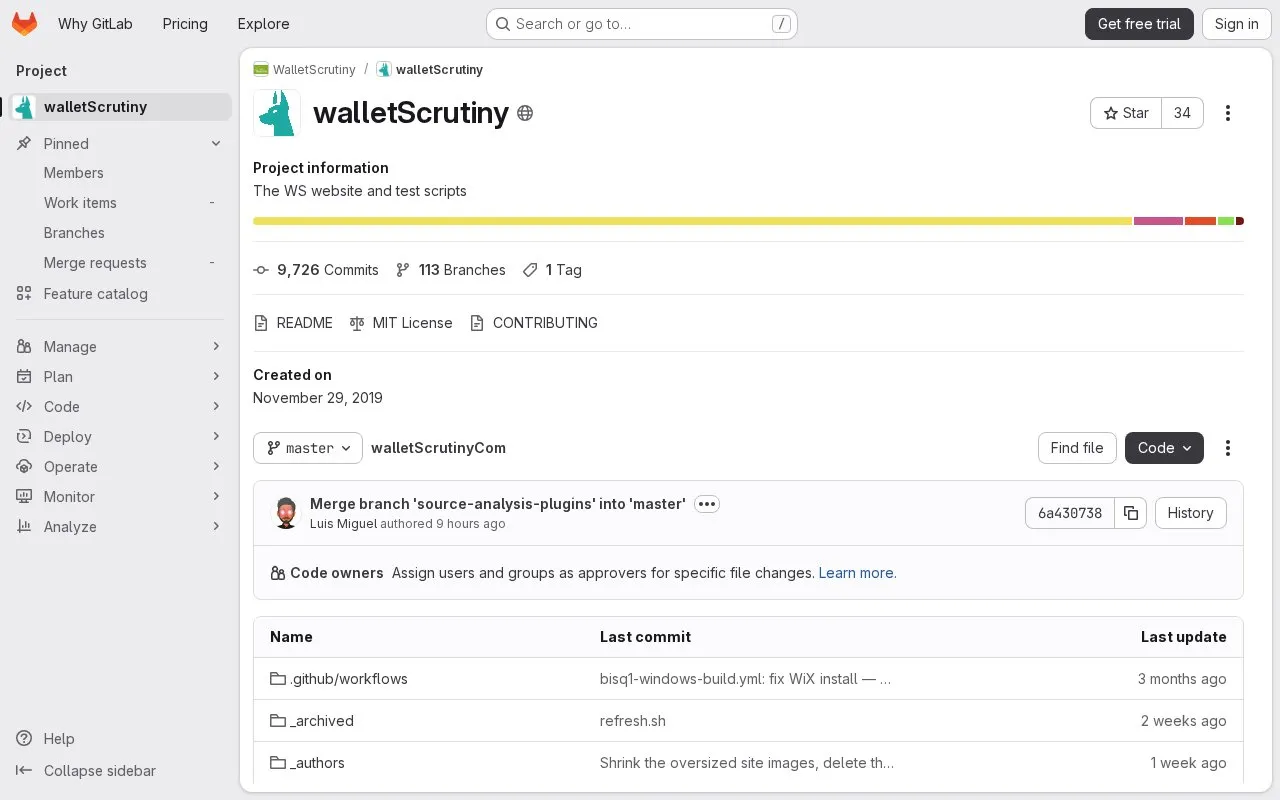Expand the Manage section
The image size is (1280, 800).
(x=120, y=347)
